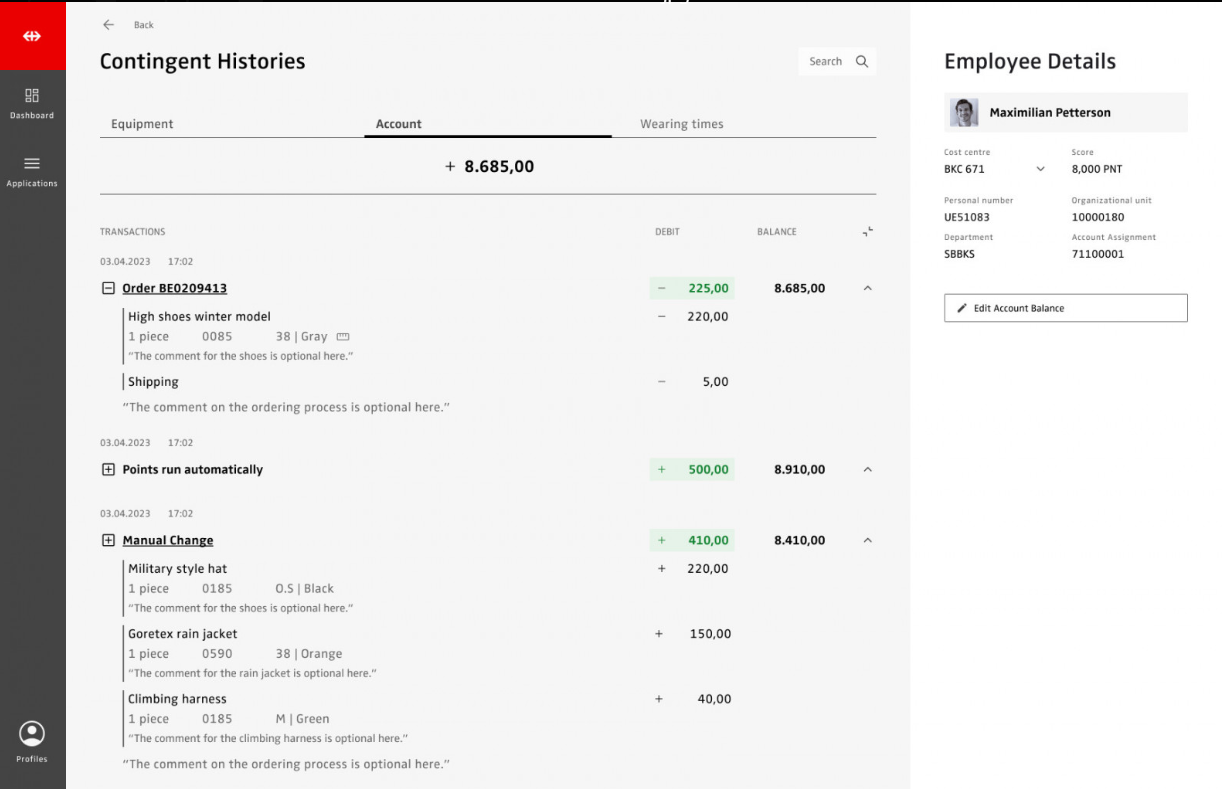Click the collapse-all icon beside Balance header
Viewport: 1222px width, 789px height.
click(867, 232)
